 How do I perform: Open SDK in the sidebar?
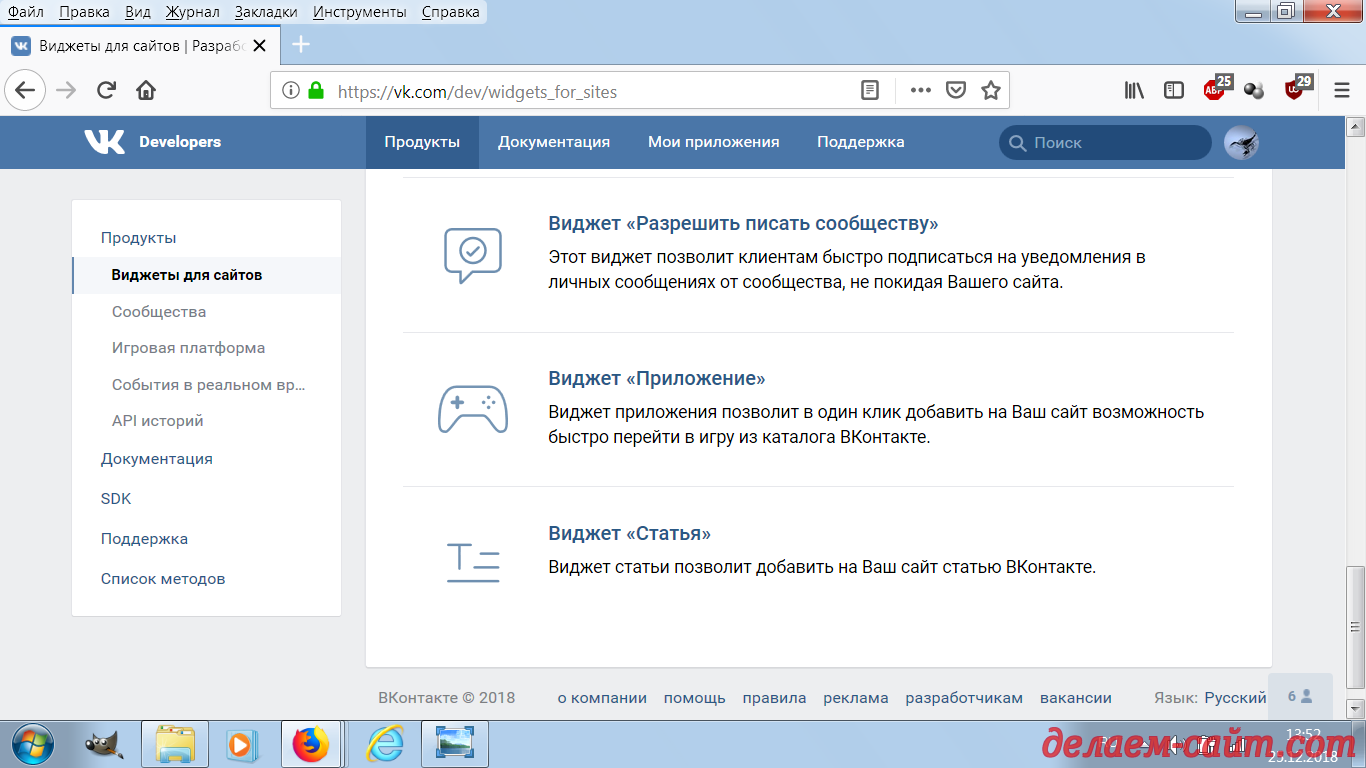point(116,499)
